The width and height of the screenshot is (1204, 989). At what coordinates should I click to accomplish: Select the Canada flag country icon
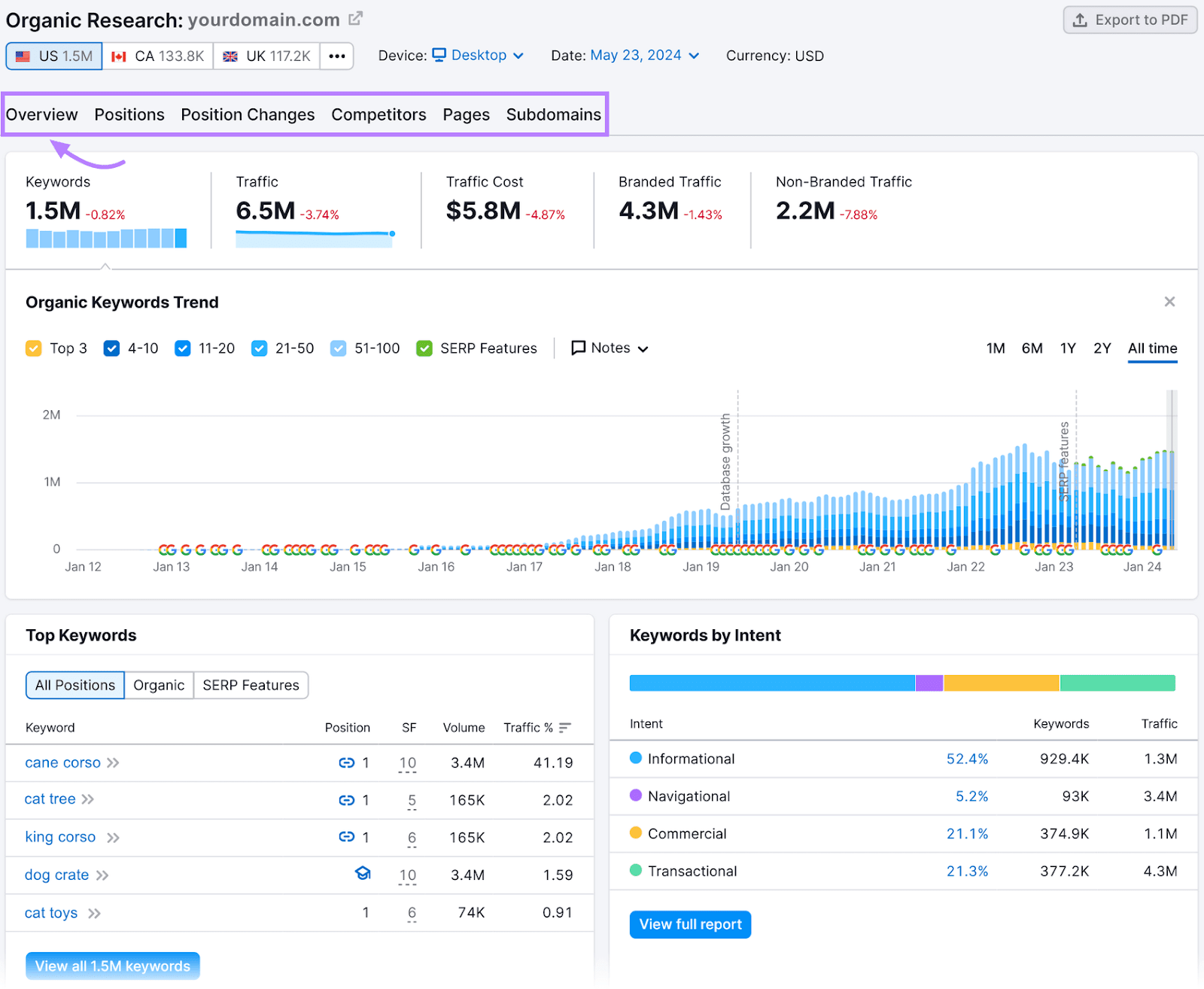(118, 55)
